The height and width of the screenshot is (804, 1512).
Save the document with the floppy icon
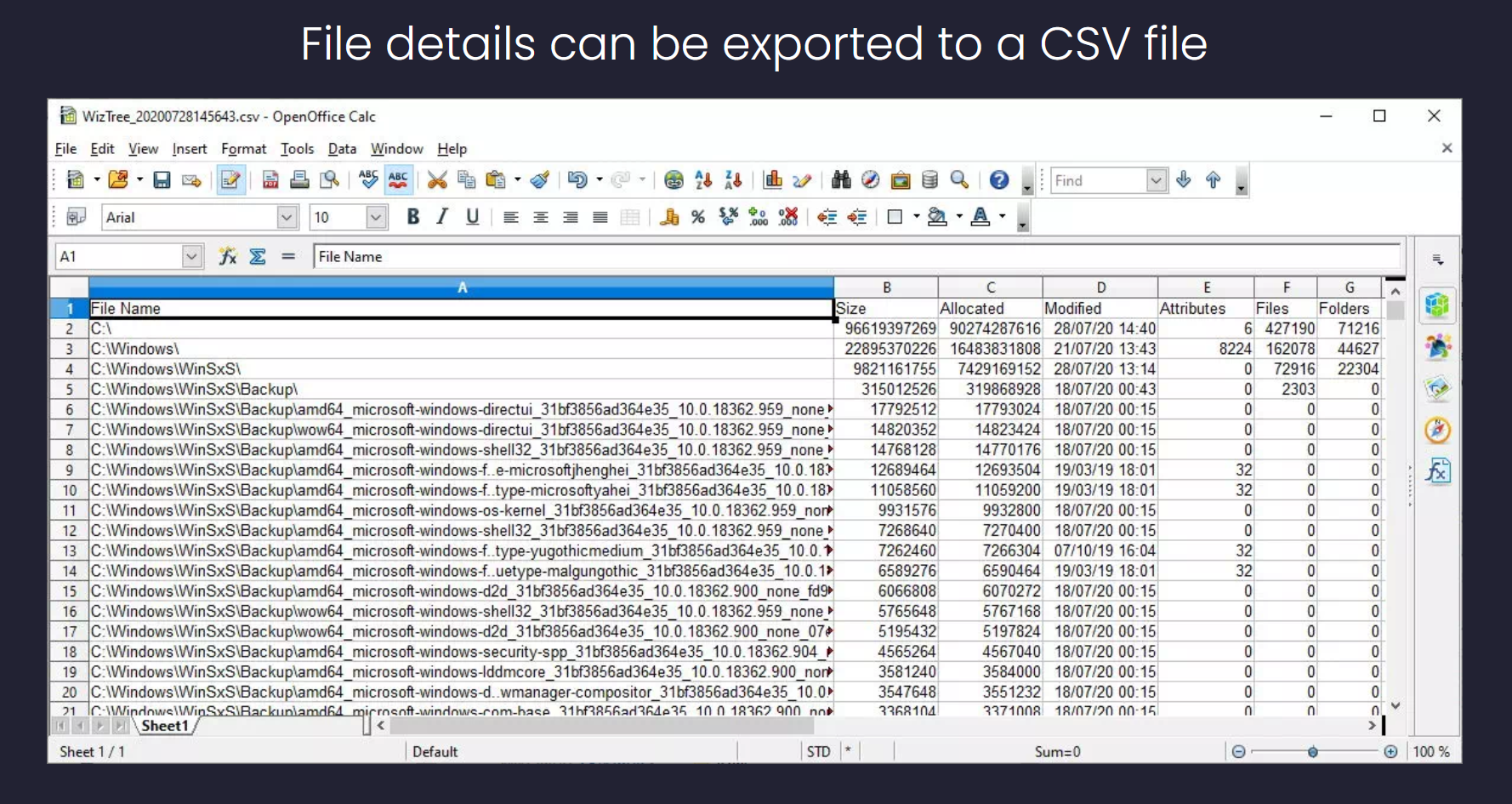click(x=162, y=180)
